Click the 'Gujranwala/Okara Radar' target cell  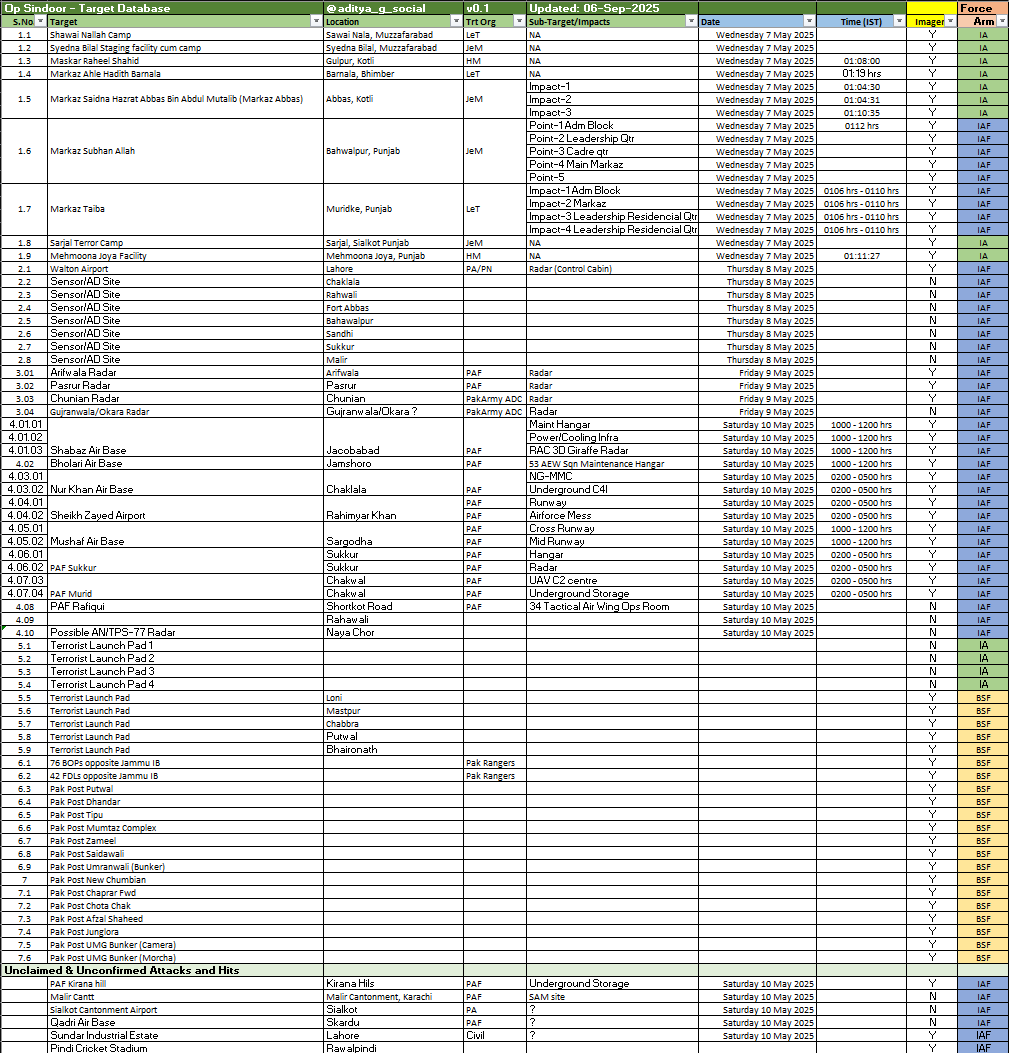(x=185, y=412)
